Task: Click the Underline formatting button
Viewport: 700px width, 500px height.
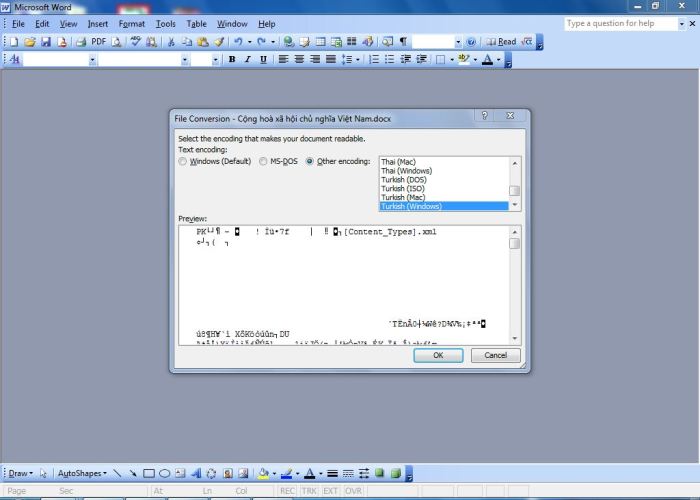Action: (x=263, y=59)
